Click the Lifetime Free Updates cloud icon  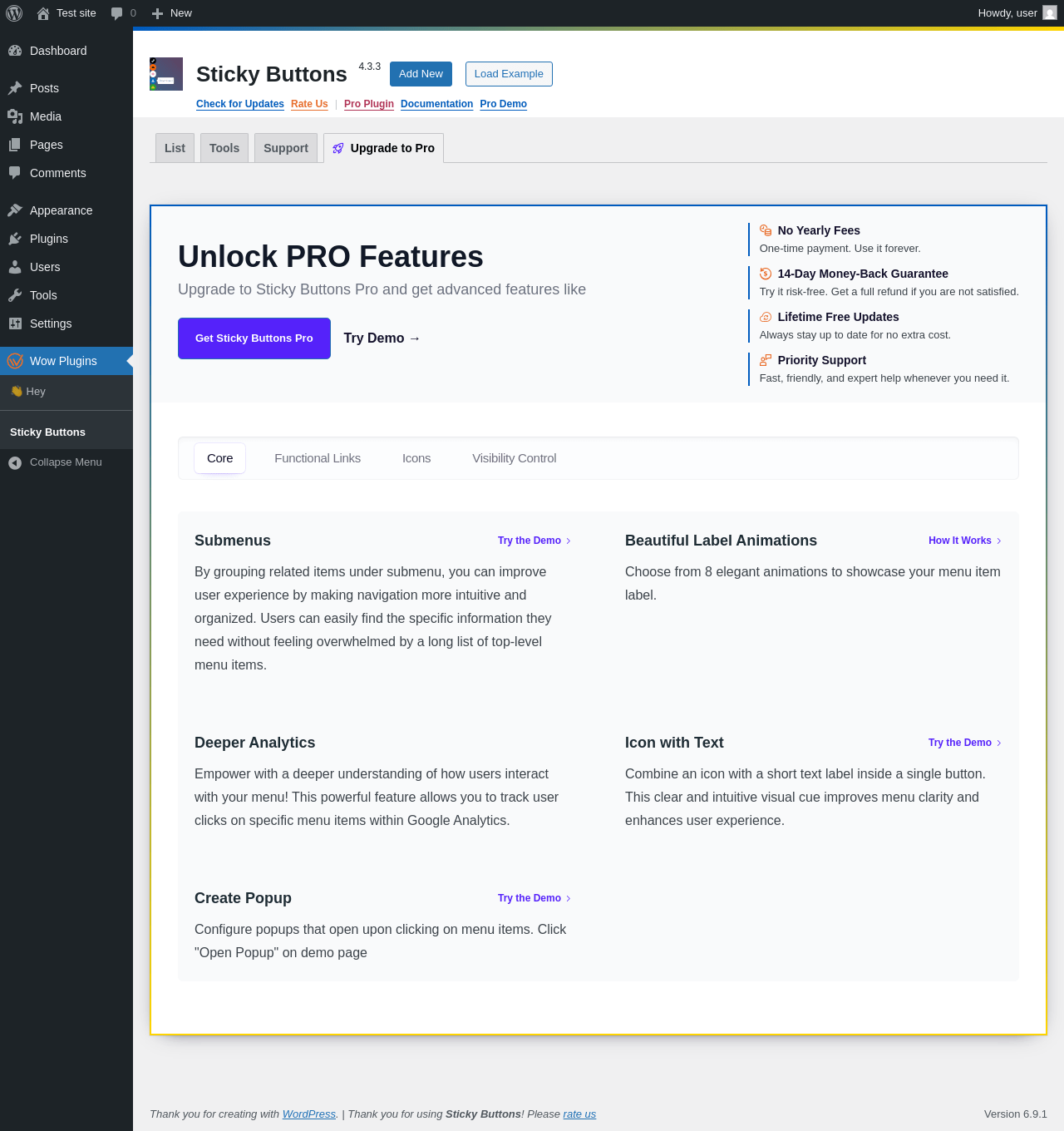766,317
